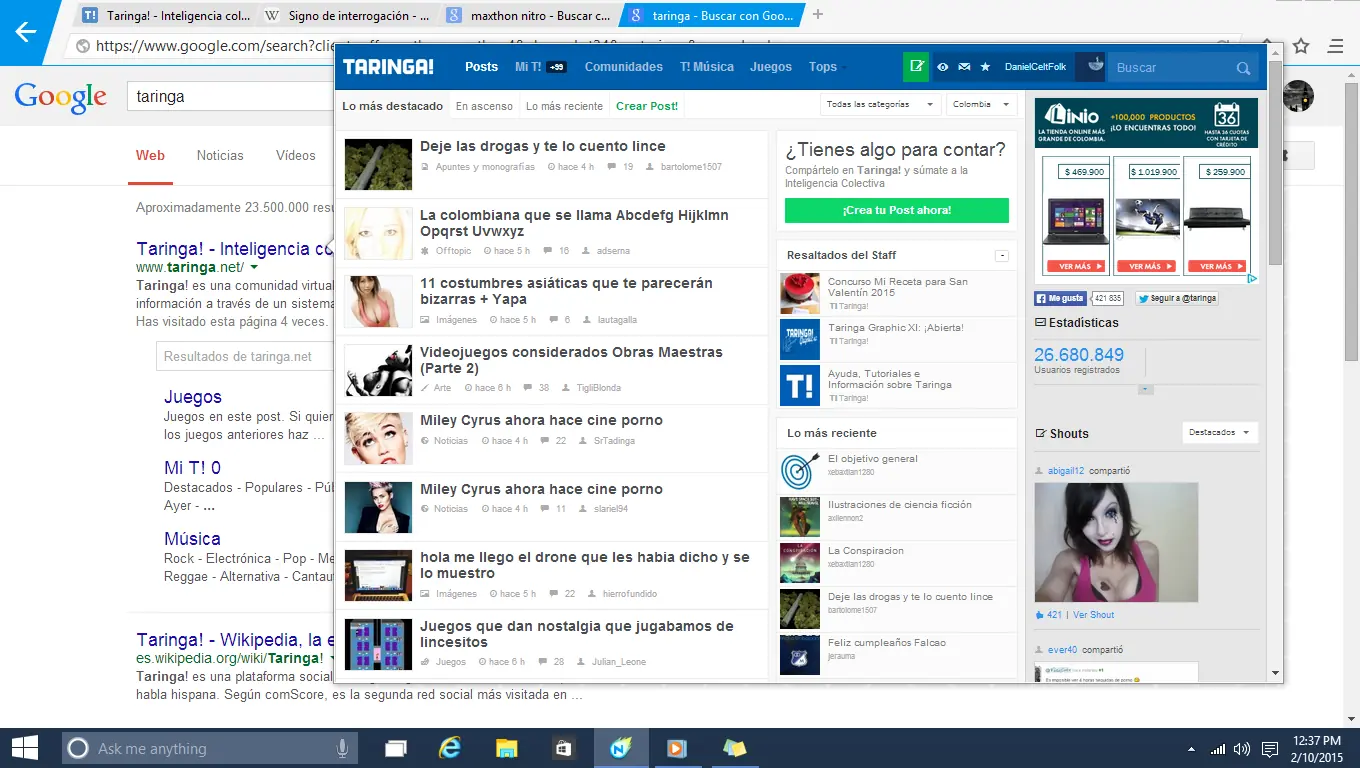This screenshot has width=1360, height=768.
Task: Open the Store icon on the taskbar
Action: tap(564, 748)
